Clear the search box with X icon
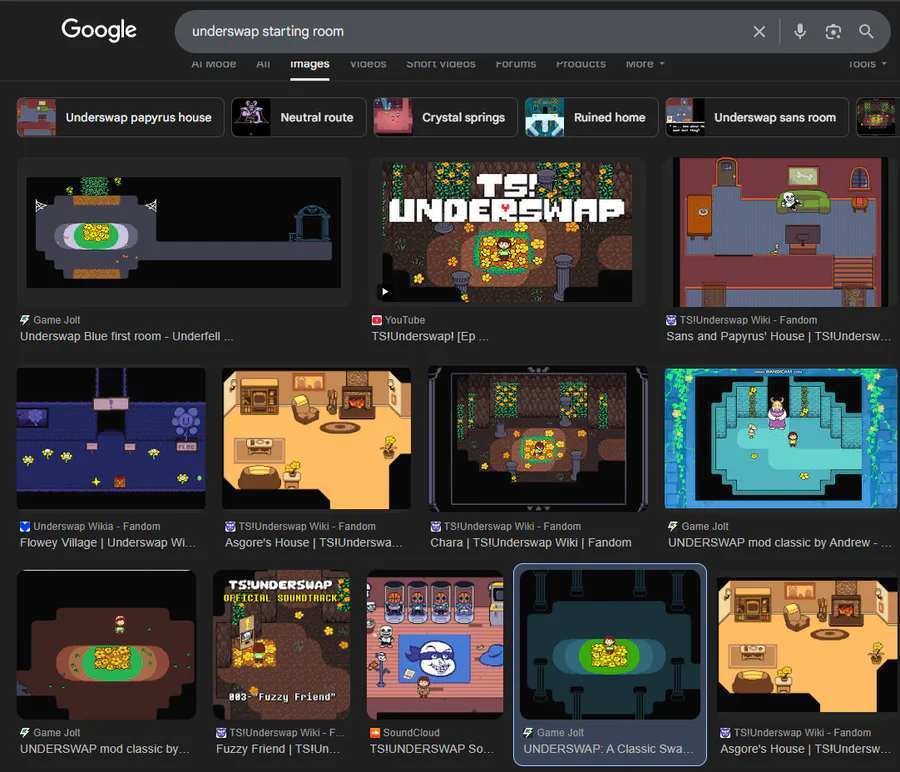Image resolution: width=900 pixels, height=772 pixels. pos(759,32)
